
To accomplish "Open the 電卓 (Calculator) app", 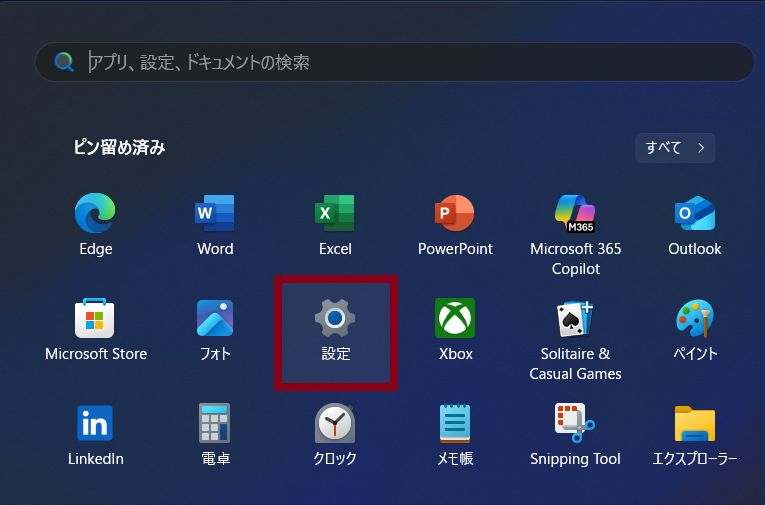I will pyautogui.click(x=215, y=424).
